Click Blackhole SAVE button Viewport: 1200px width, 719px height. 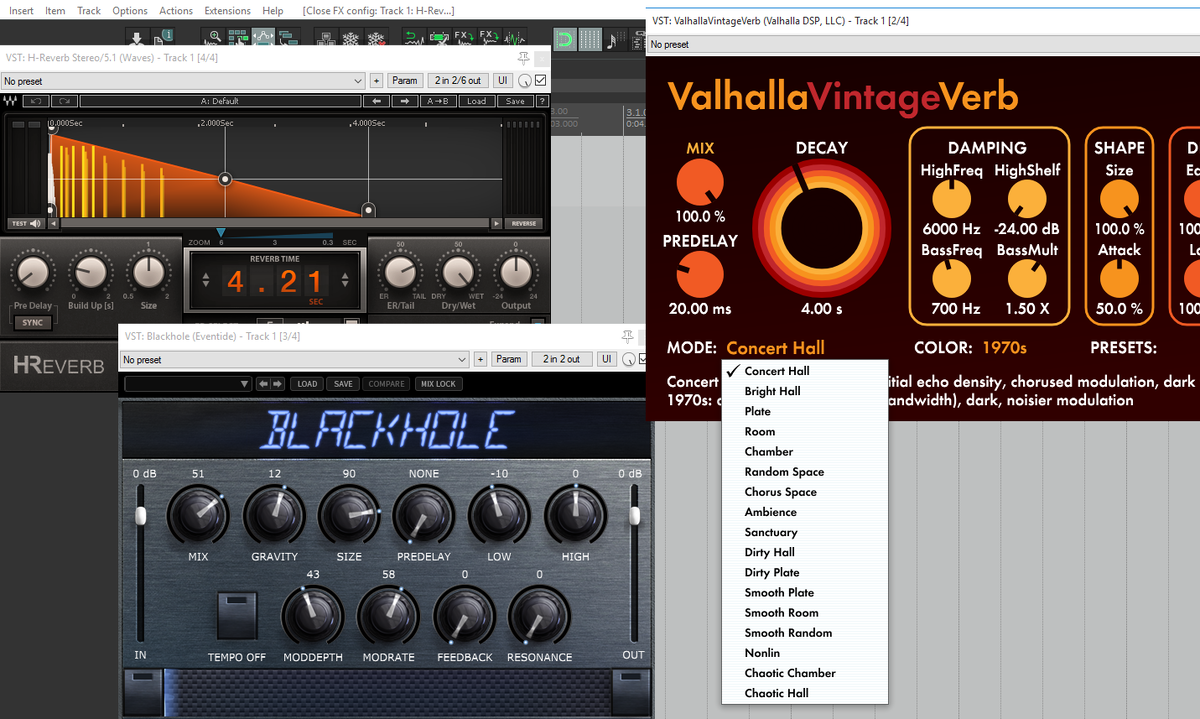(x=343, y=383)
